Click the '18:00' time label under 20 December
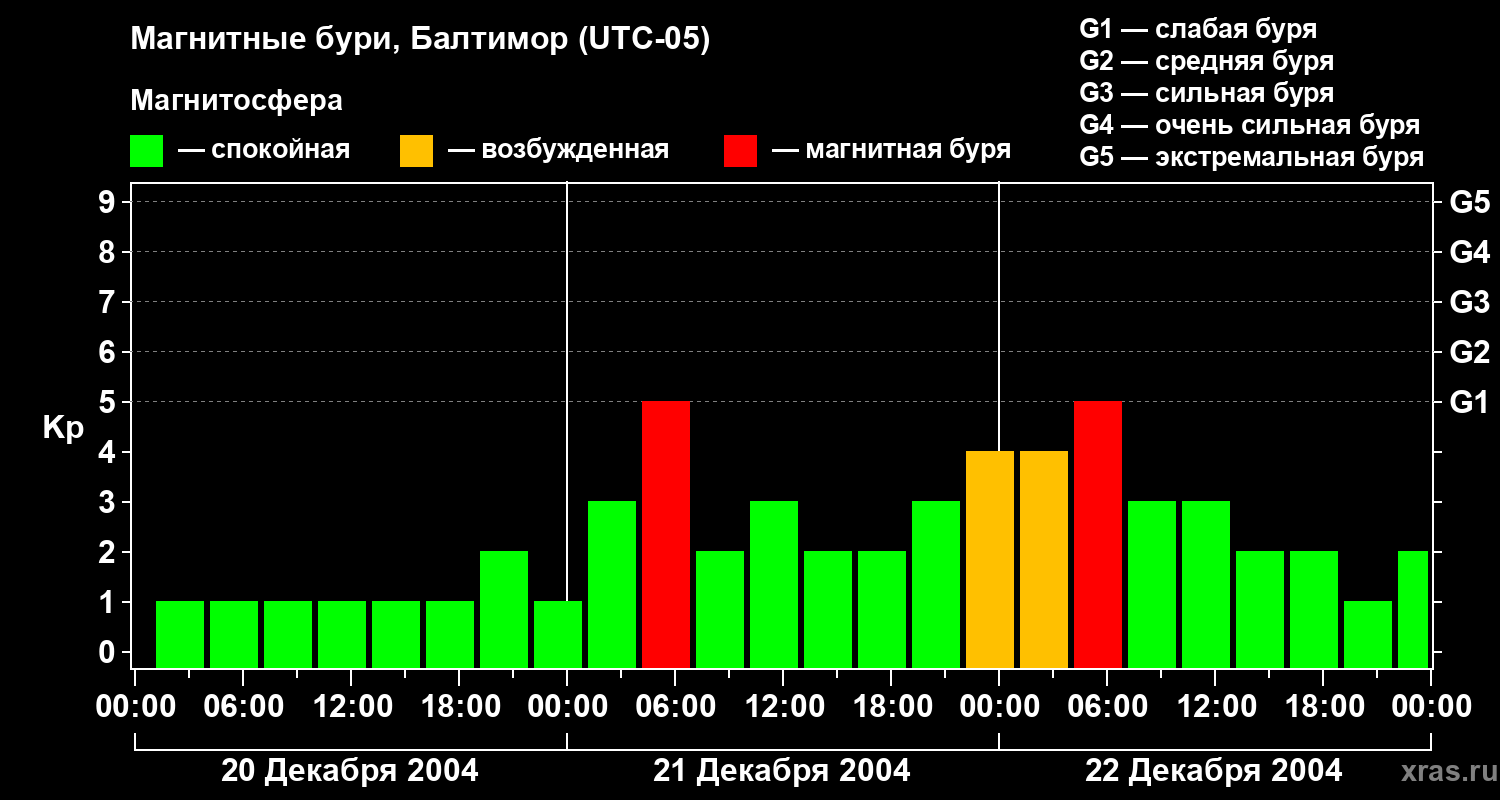1500x800 pixels. [x=459, y=707]
